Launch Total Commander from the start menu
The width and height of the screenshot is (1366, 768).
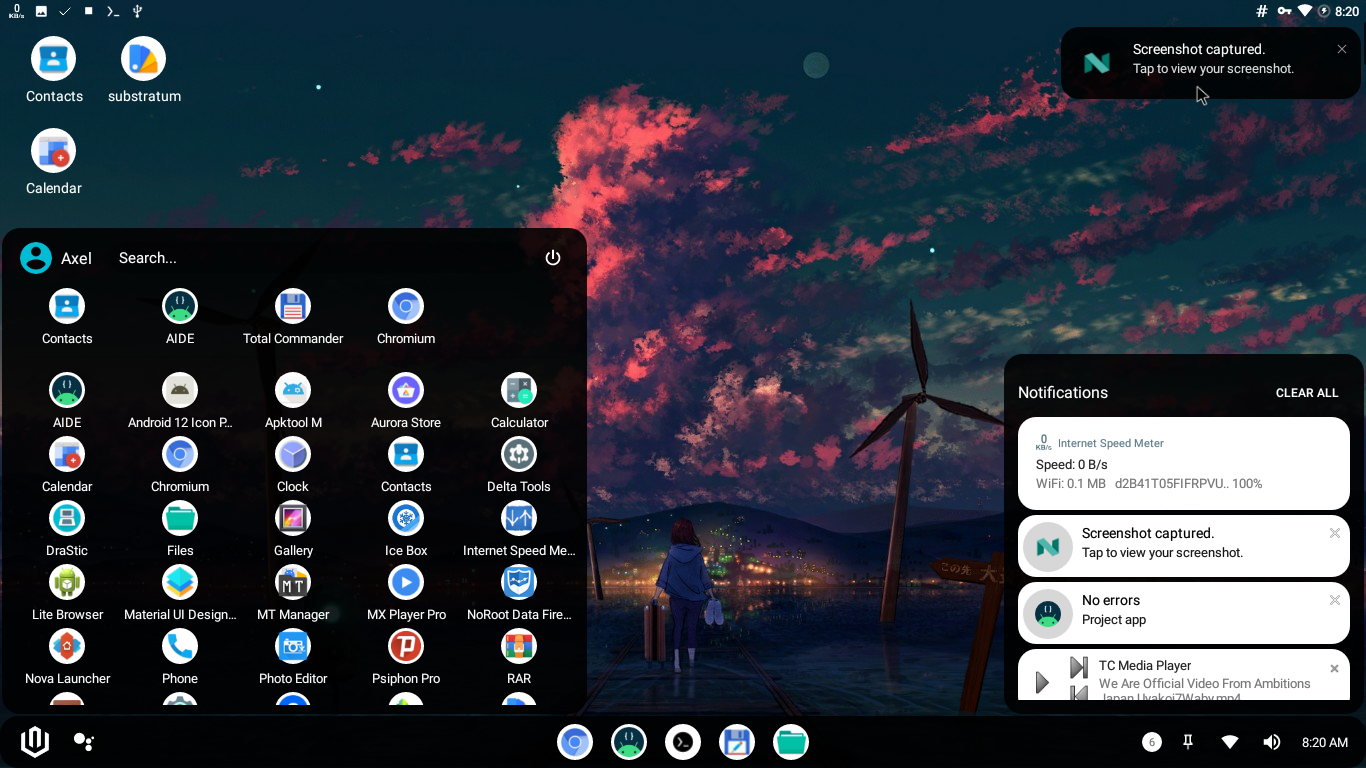(x=293, y=317)
